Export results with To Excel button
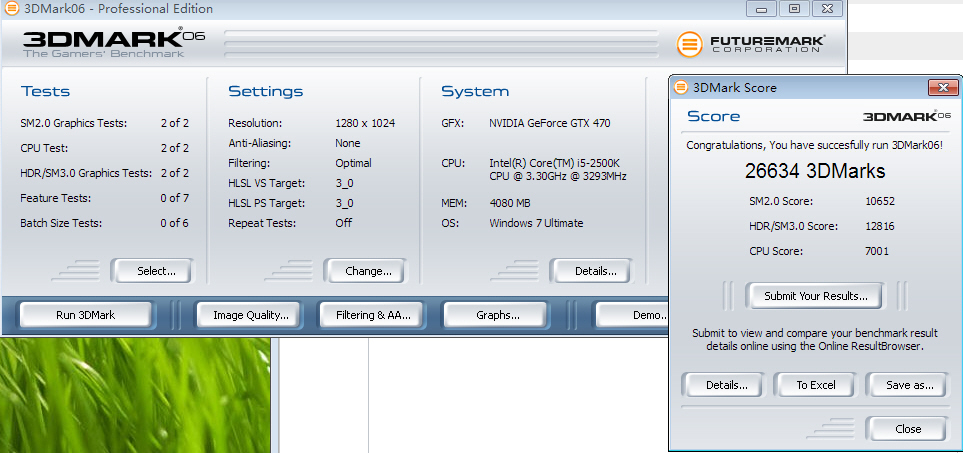This screenshot has width=963, height=453. click(814, 385)
